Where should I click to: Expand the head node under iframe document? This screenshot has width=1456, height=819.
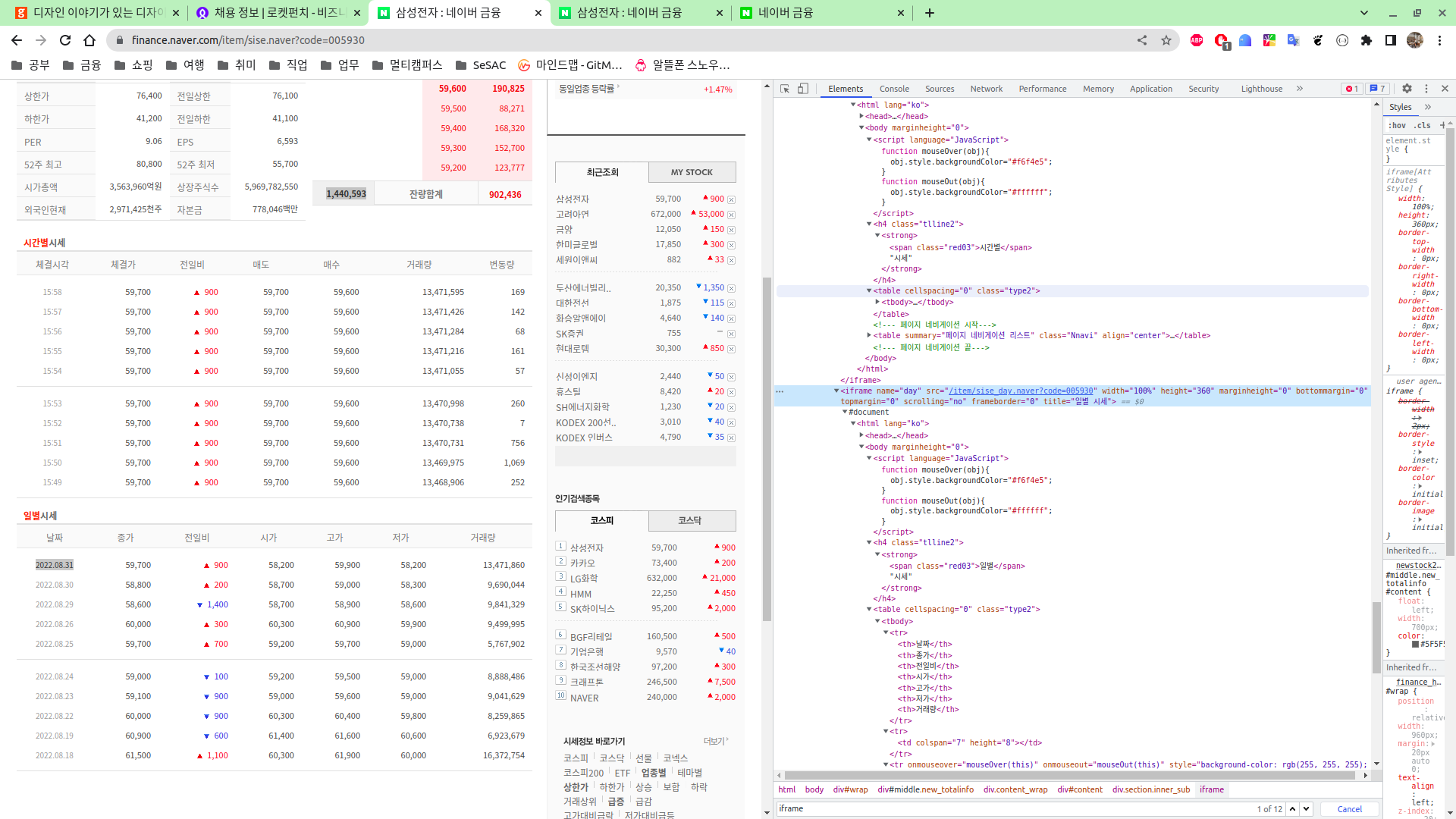click(861, 435)
